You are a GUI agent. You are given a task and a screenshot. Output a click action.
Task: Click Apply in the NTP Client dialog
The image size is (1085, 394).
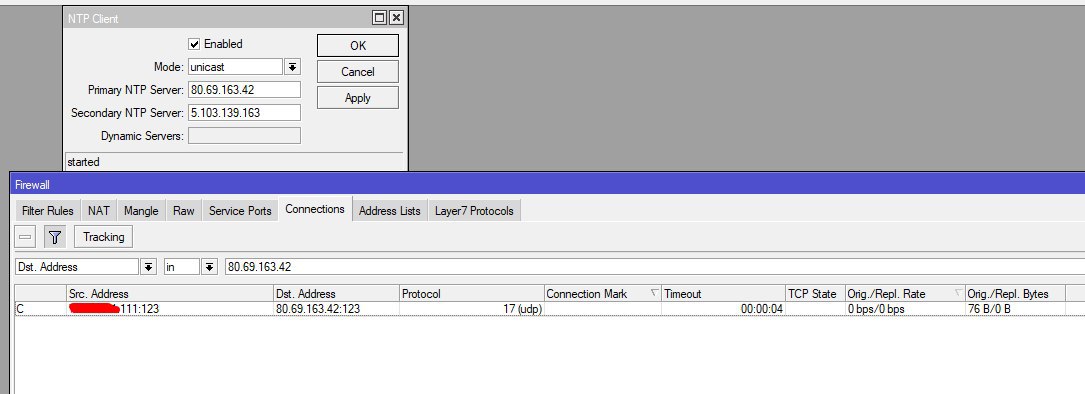(x=358, y=98)
